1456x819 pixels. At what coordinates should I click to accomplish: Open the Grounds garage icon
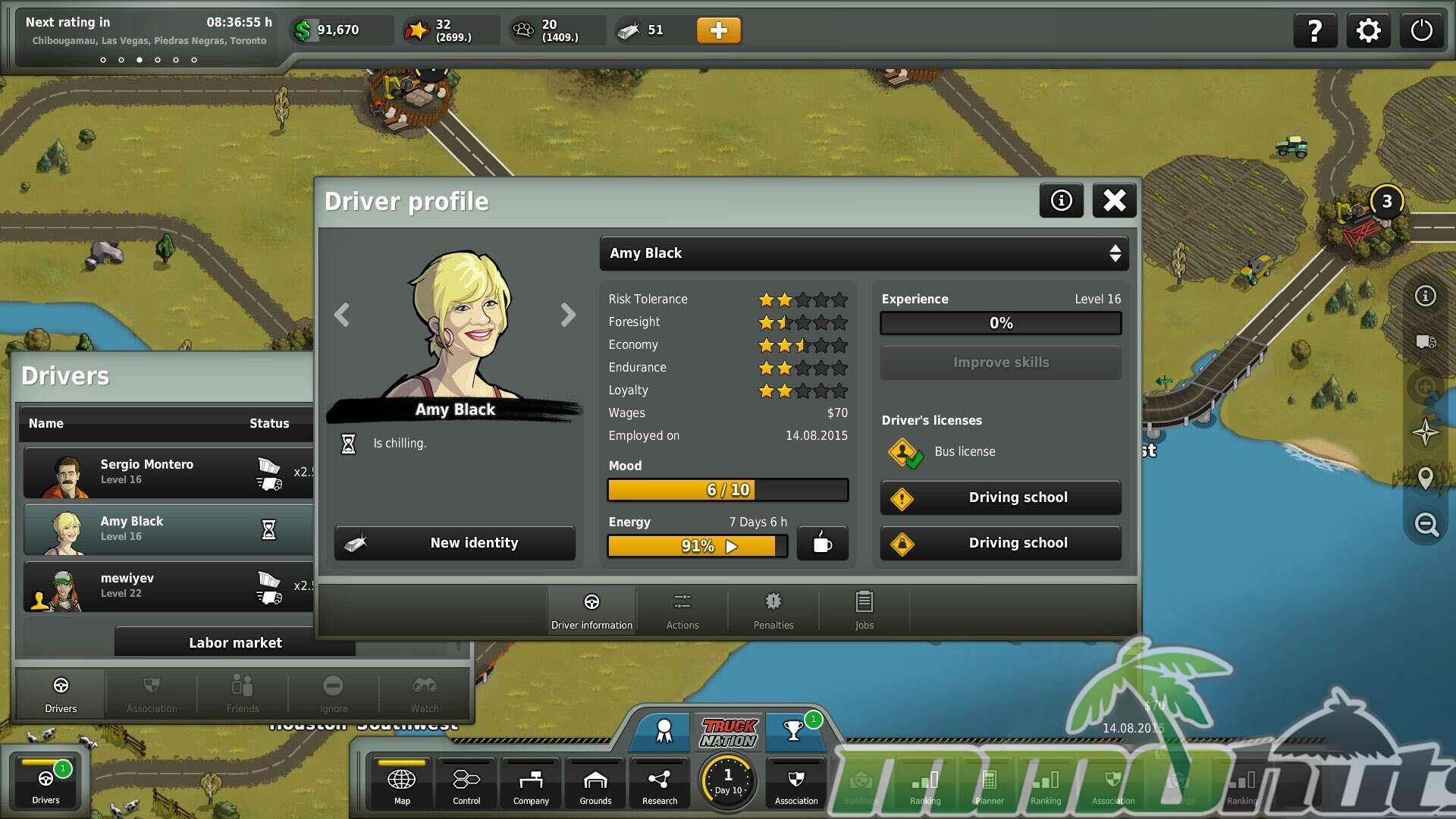[x=595, y=785]
